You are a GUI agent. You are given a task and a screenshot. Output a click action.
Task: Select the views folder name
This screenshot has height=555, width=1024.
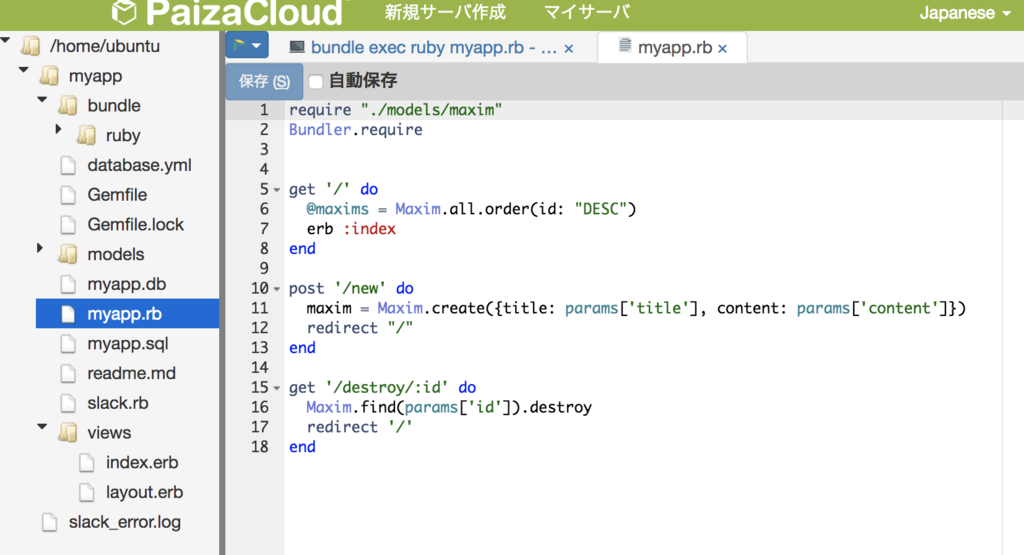click(x=109, y=433)
